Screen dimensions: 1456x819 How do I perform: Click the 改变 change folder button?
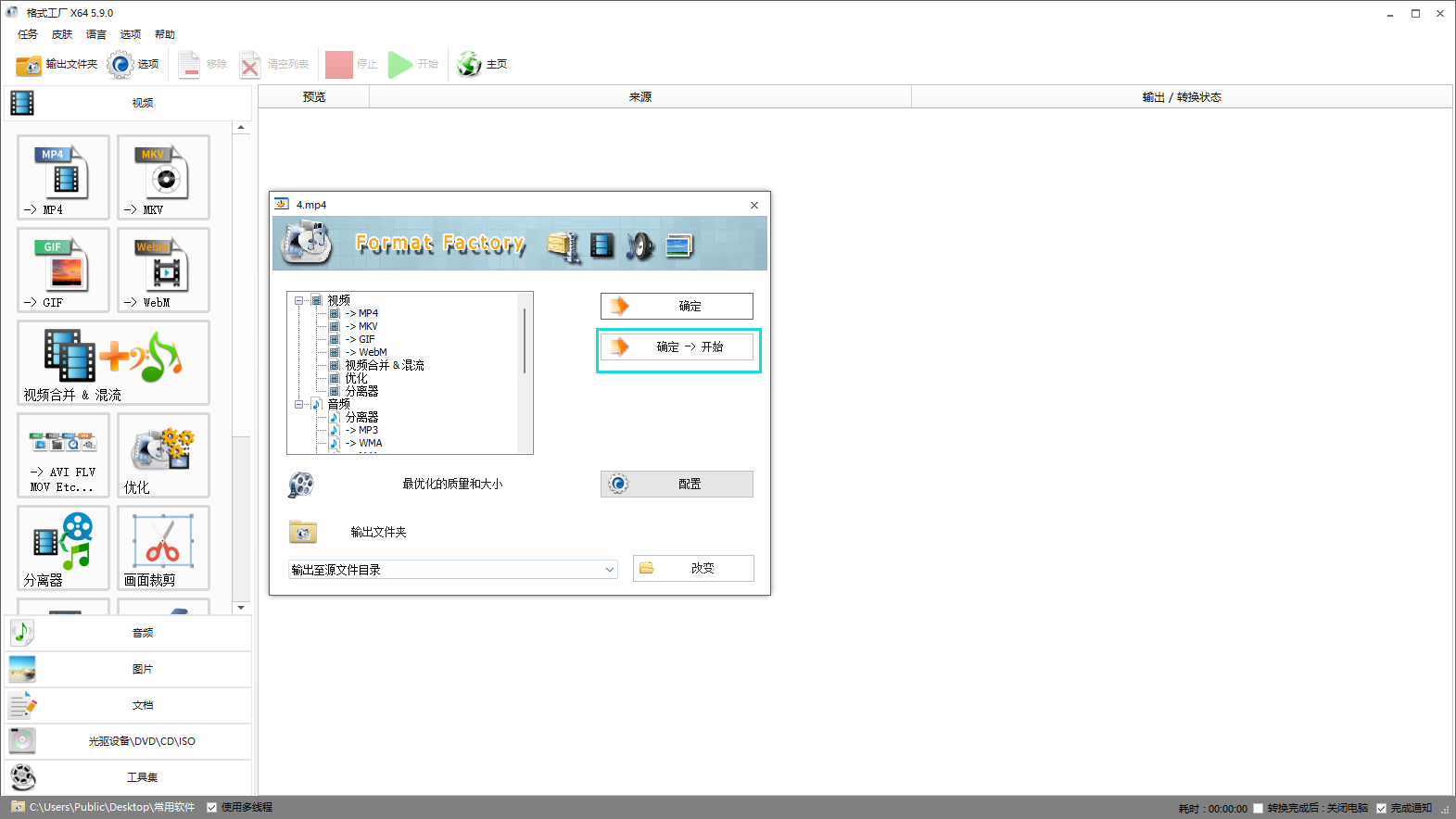pyautogui.click(x=693, y=568)
